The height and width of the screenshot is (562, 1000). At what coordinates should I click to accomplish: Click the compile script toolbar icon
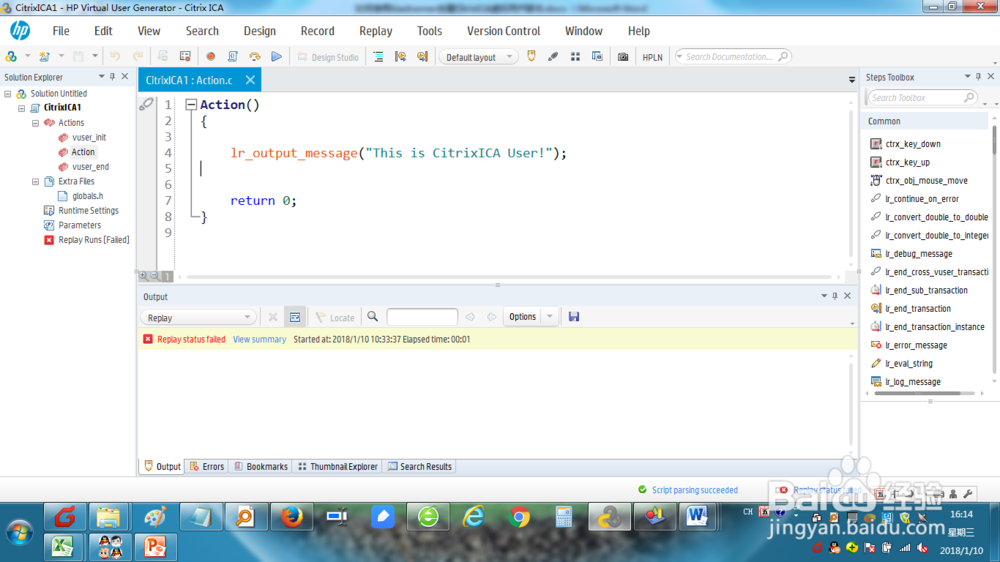point(233,57)
